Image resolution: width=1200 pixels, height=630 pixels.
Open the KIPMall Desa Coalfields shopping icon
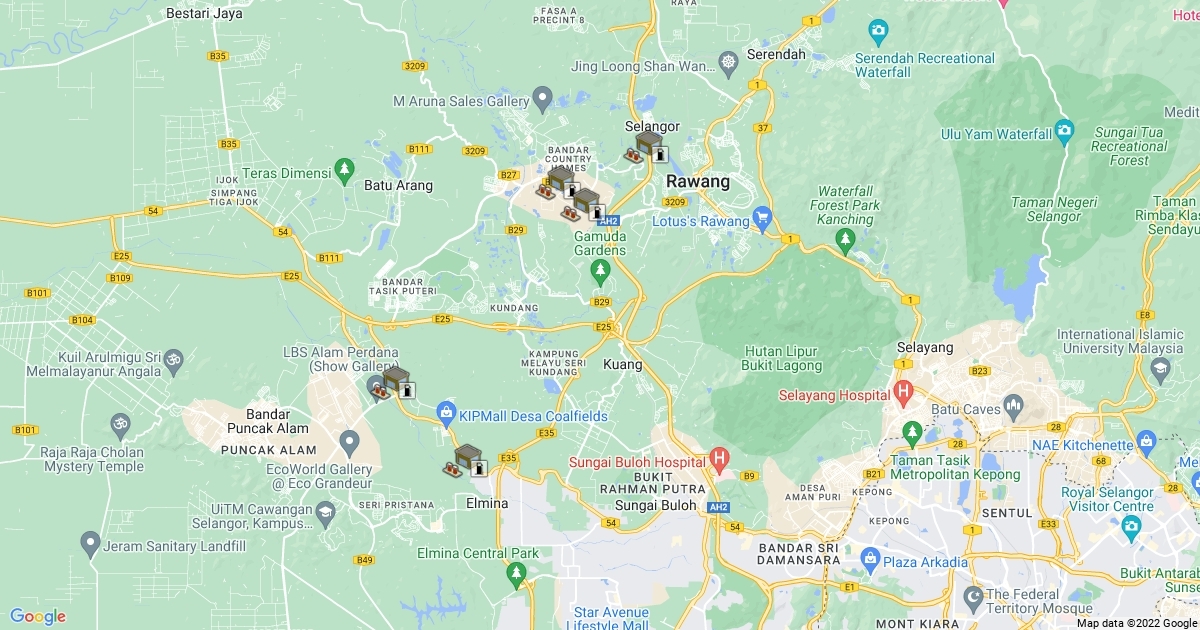(x=446, y=412)
